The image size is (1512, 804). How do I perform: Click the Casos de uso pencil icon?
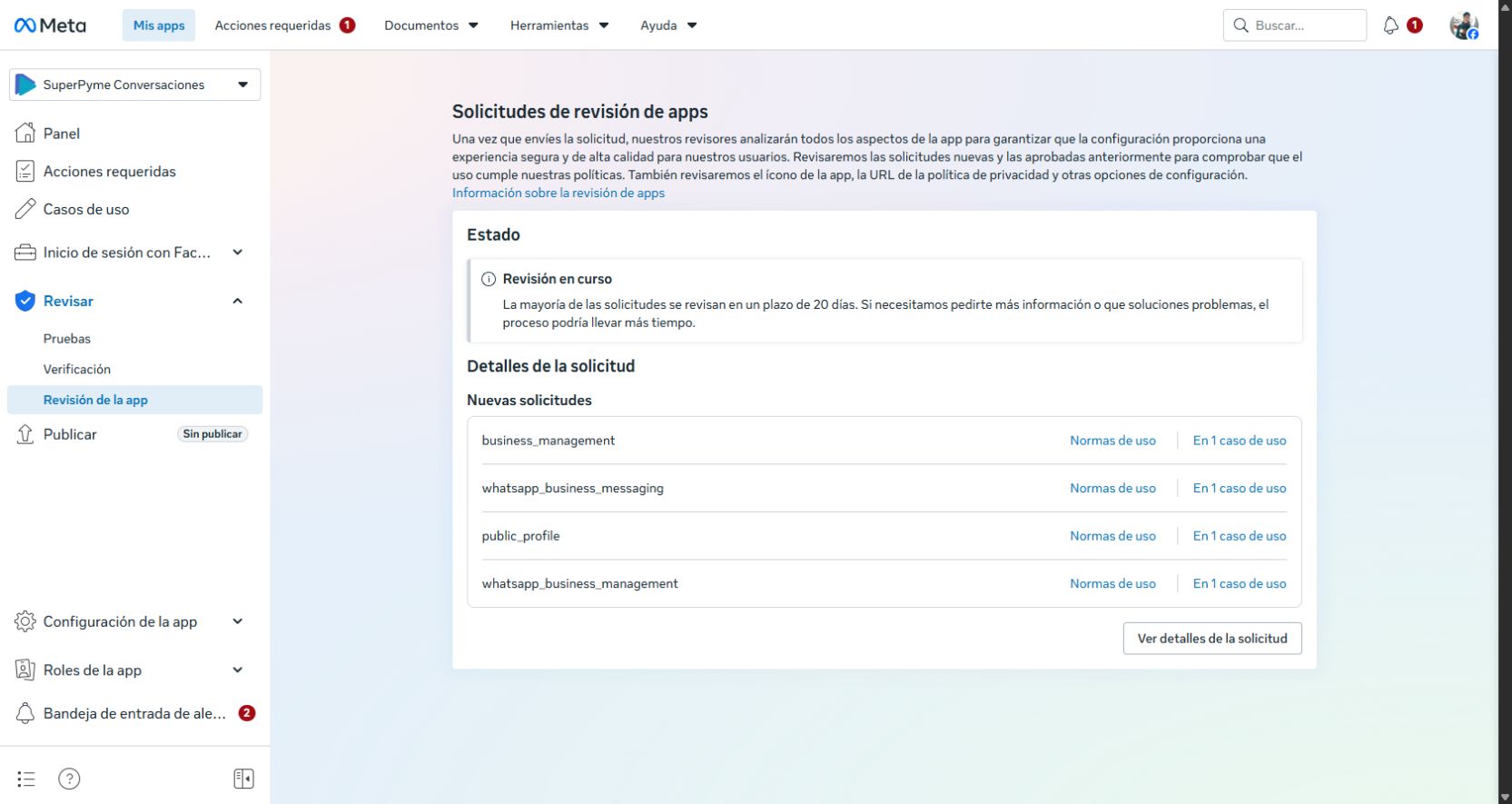[x=25, y=209]
